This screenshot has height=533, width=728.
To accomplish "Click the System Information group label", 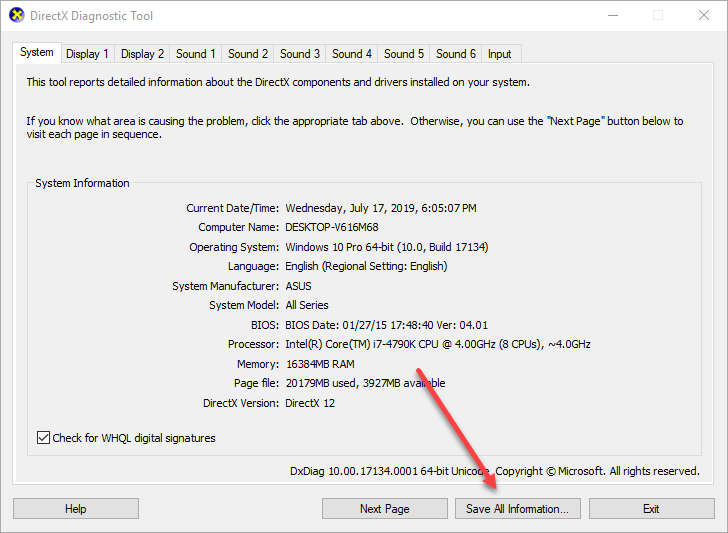I will (x=82, y=183).
